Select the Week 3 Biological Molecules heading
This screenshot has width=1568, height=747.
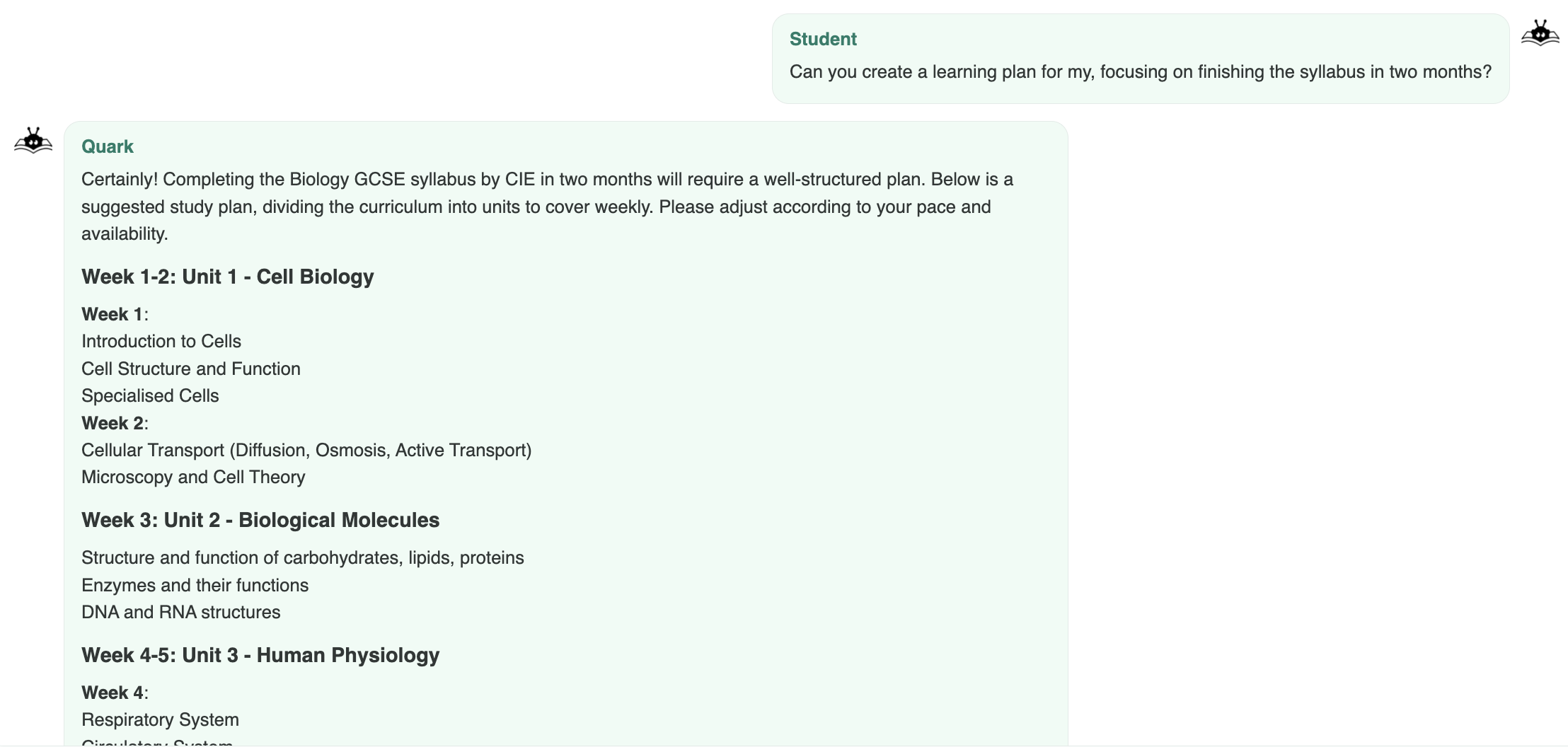pos(260,520)
